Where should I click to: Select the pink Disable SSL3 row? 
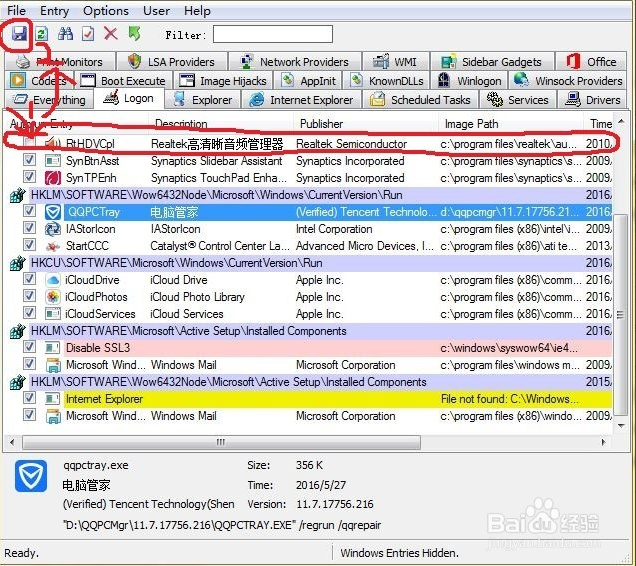(338, 348)
